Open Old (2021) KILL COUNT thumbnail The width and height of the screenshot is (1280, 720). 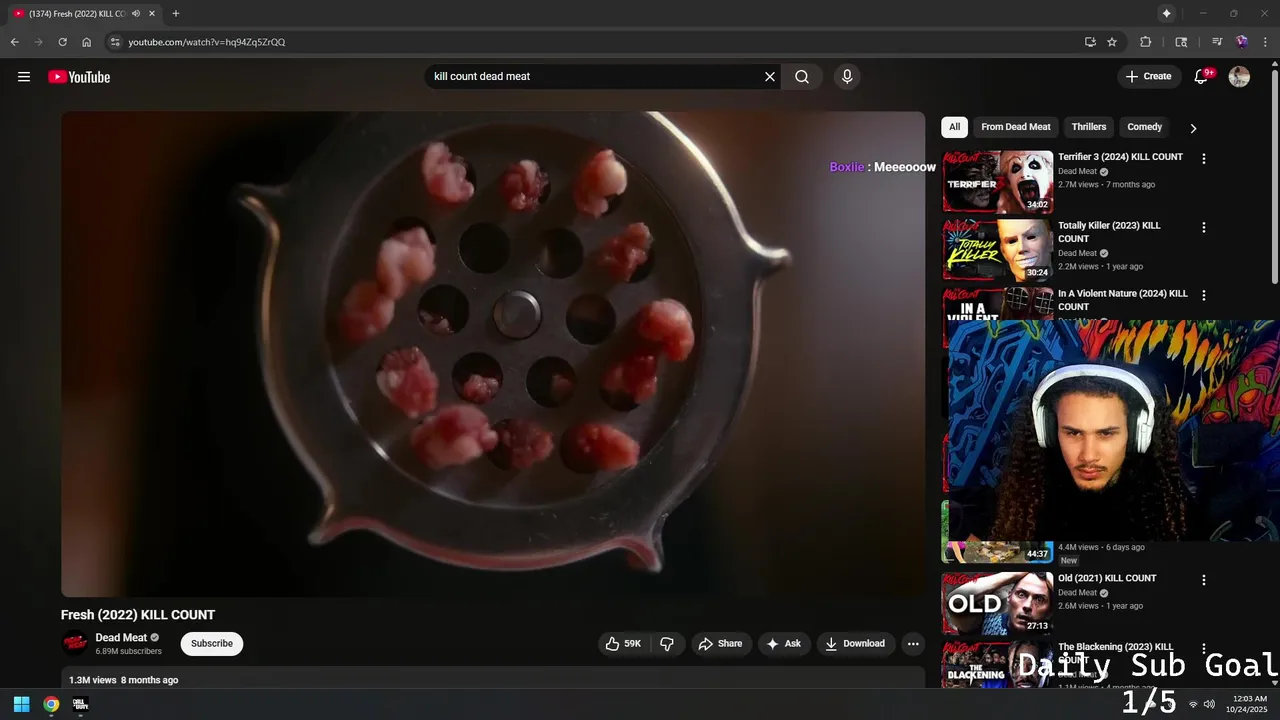click(x=998, y=603)
